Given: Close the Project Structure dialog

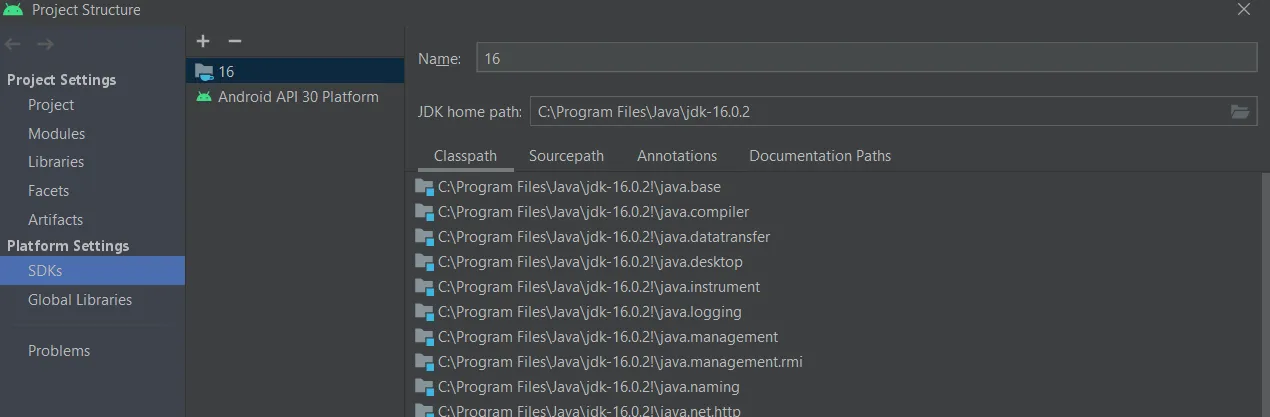Looking at the screenshot, I should pyautogui.click(x=1244, y=10).
